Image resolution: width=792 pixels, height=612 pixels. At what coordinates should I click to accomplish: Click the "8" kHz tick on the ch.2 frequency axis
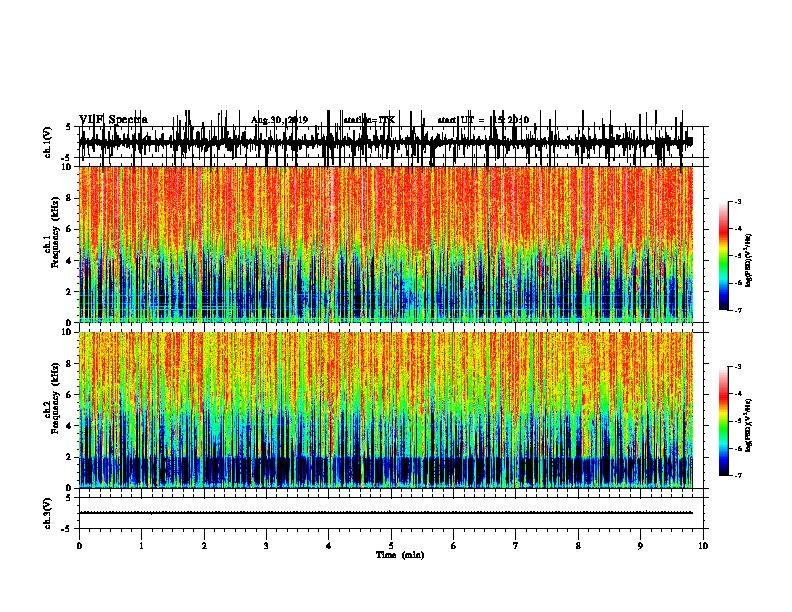[x=70, y=364]
